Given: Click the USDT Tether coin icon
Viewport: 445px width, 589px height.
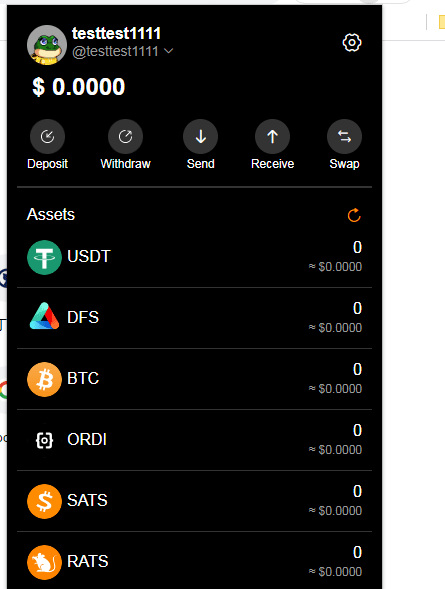Looking at the screenshot, I should point(44,257).
